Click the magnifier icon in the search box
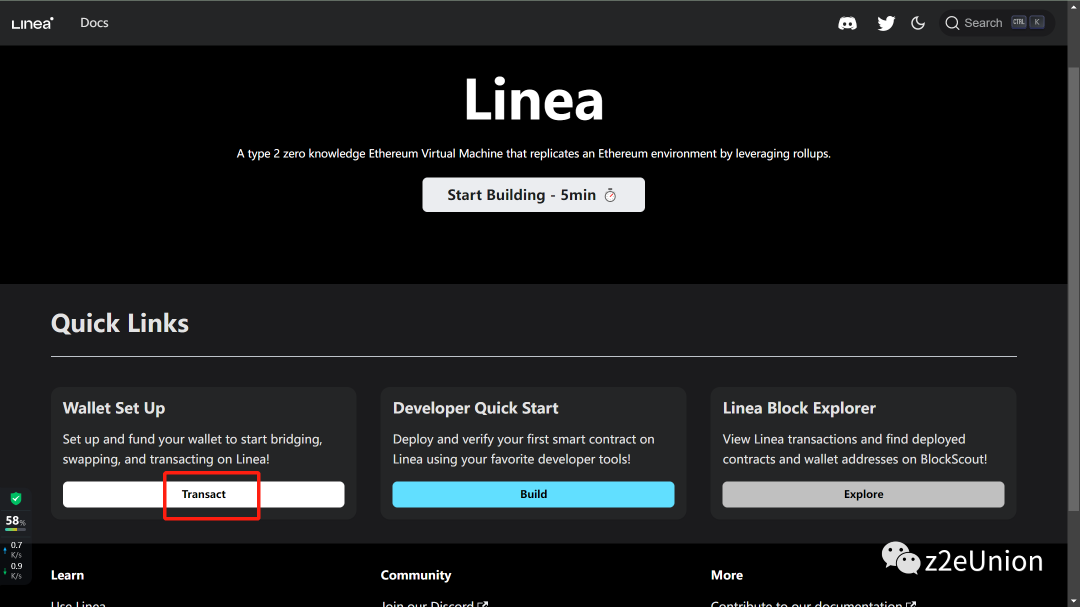Viewport: 1080px width, 607px height. click(952, 23)
